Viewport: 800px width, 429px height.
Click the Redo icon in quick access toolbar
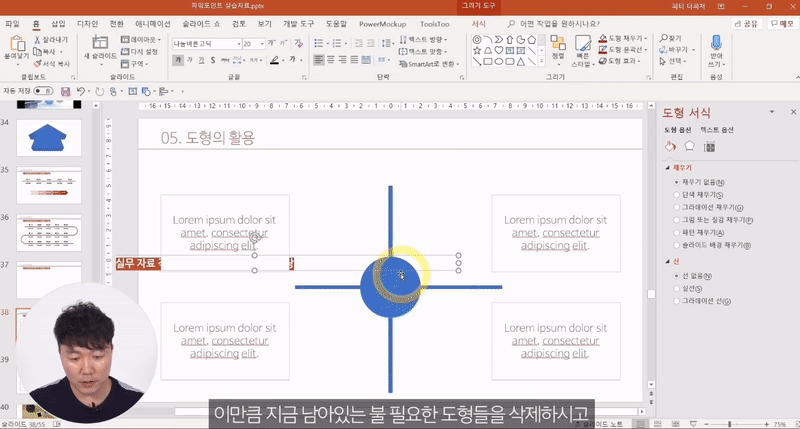coord(99,91)
